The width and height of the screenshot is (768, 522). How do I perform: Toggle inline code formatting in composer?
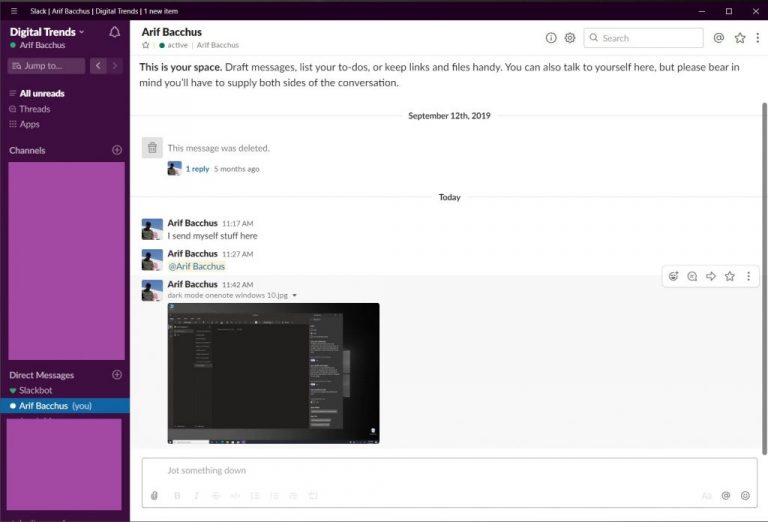[235, 496]
